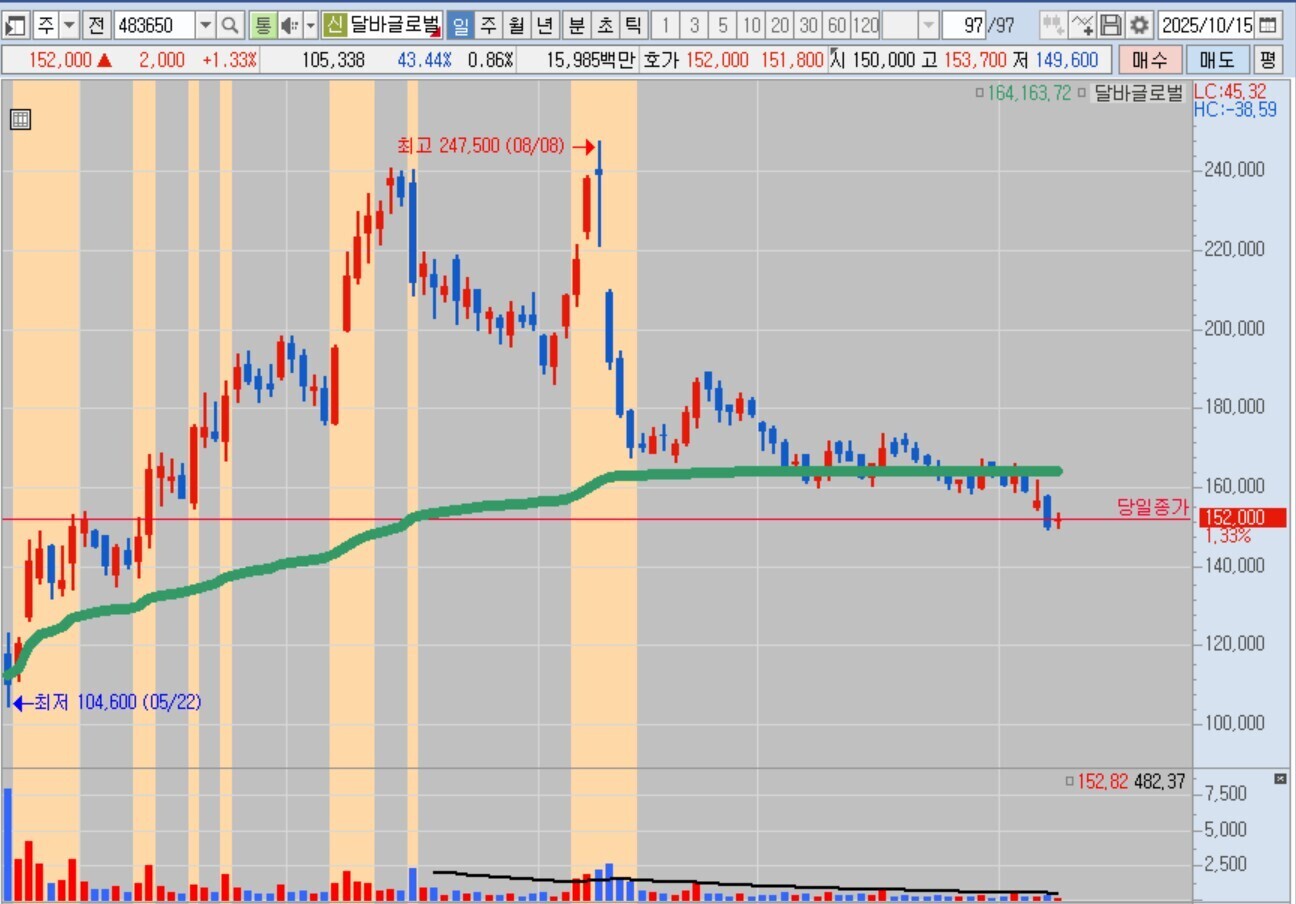Select the 1 period interval button

click(x=666, y=25)
